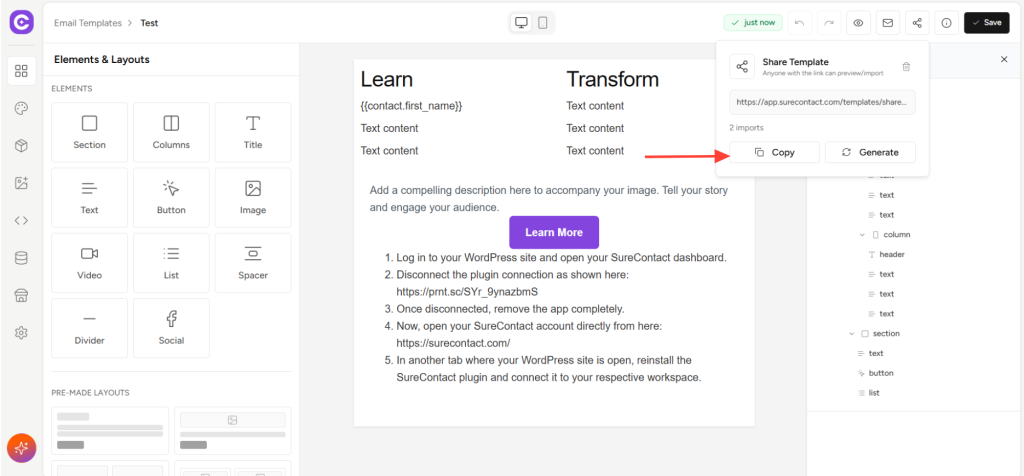Click the share link URL field
The height and width of the screenshot is (476, 1024).
[822, 102]
